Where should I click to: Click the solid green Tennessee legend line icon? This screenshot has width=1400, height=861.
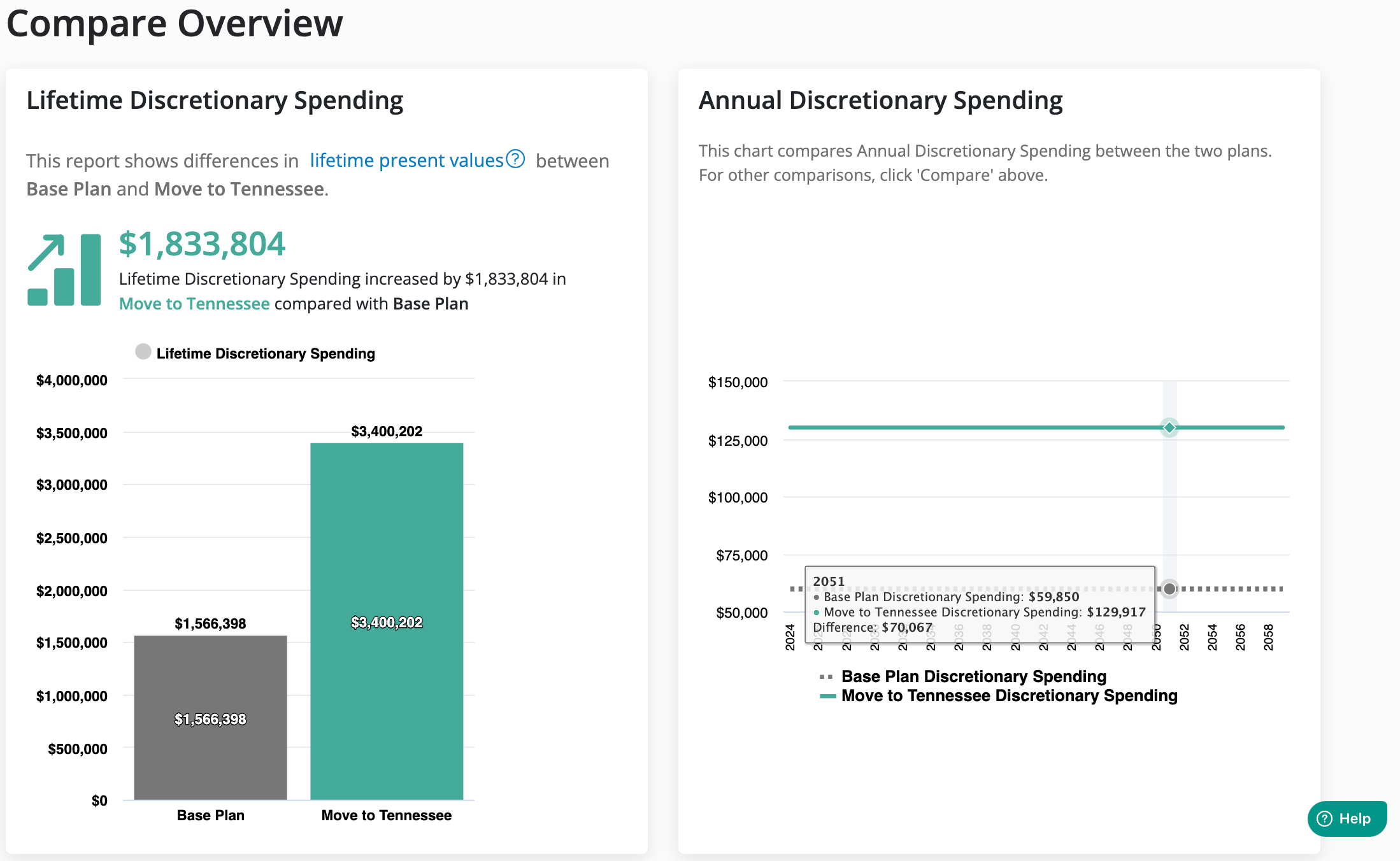[x=827, y=696]
